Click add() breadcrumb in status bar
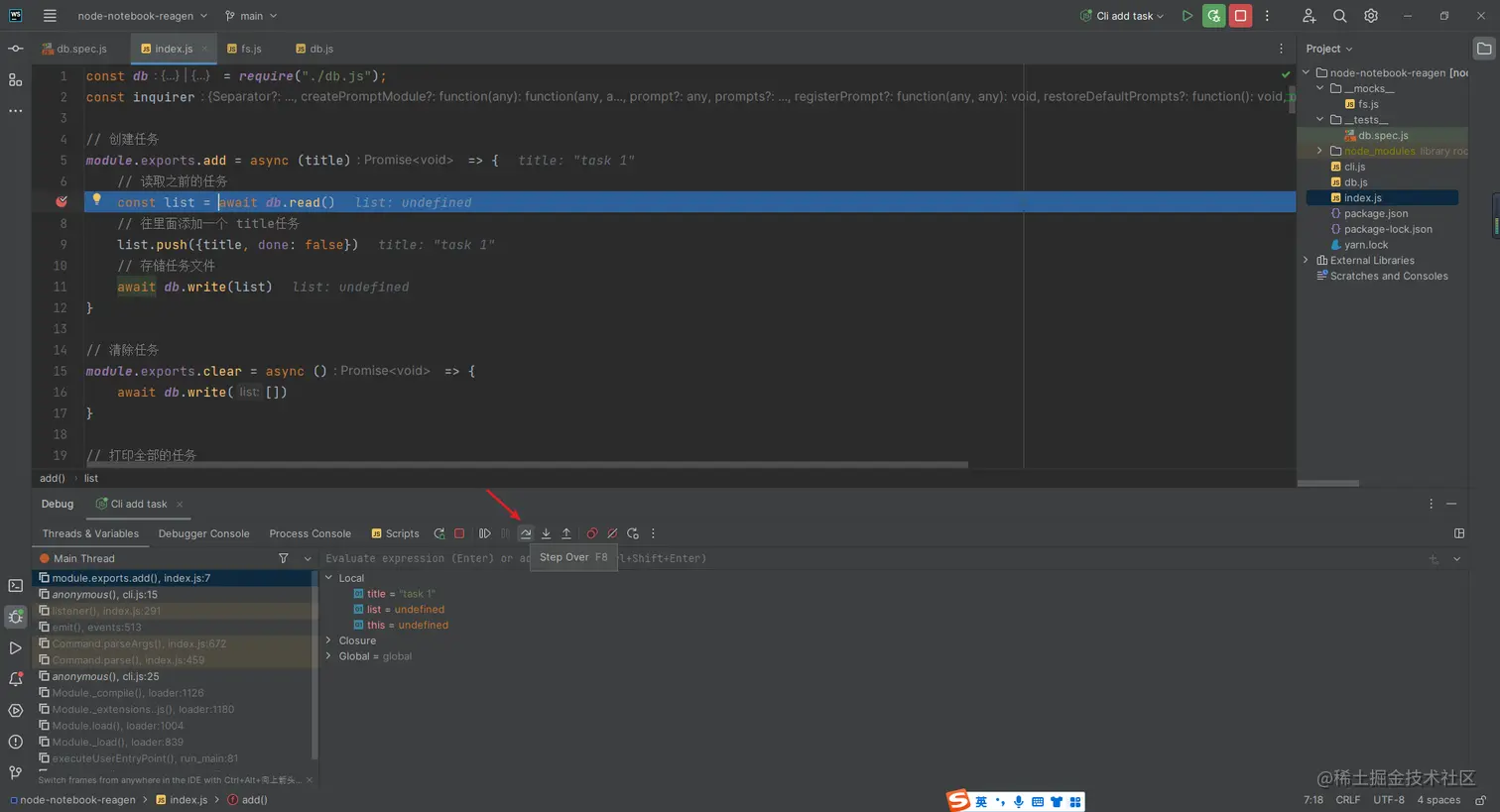1500x812 pixels. click(248, 800)
